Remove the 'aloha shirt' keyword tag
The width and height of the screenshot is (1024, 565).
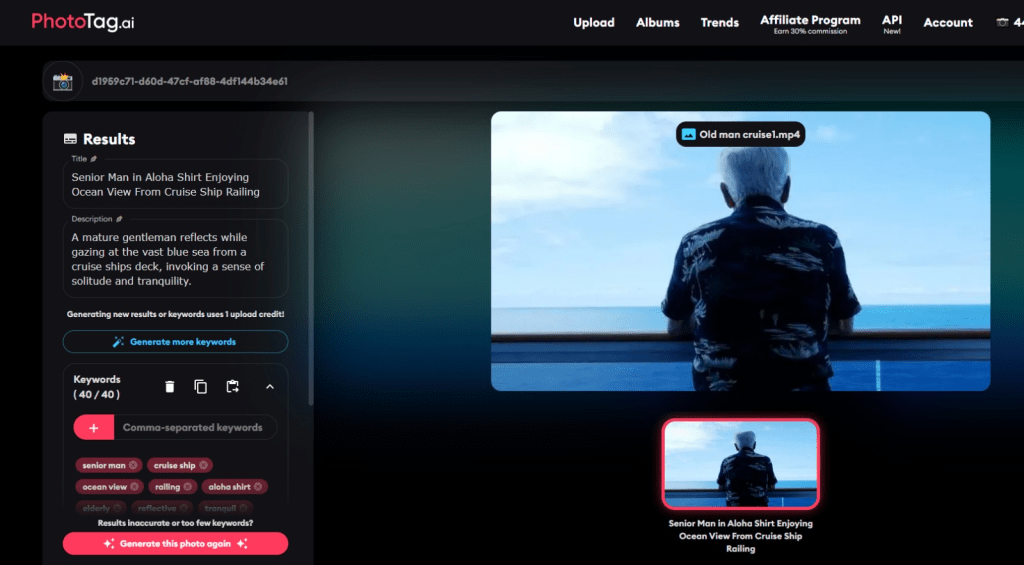(259, 487)
